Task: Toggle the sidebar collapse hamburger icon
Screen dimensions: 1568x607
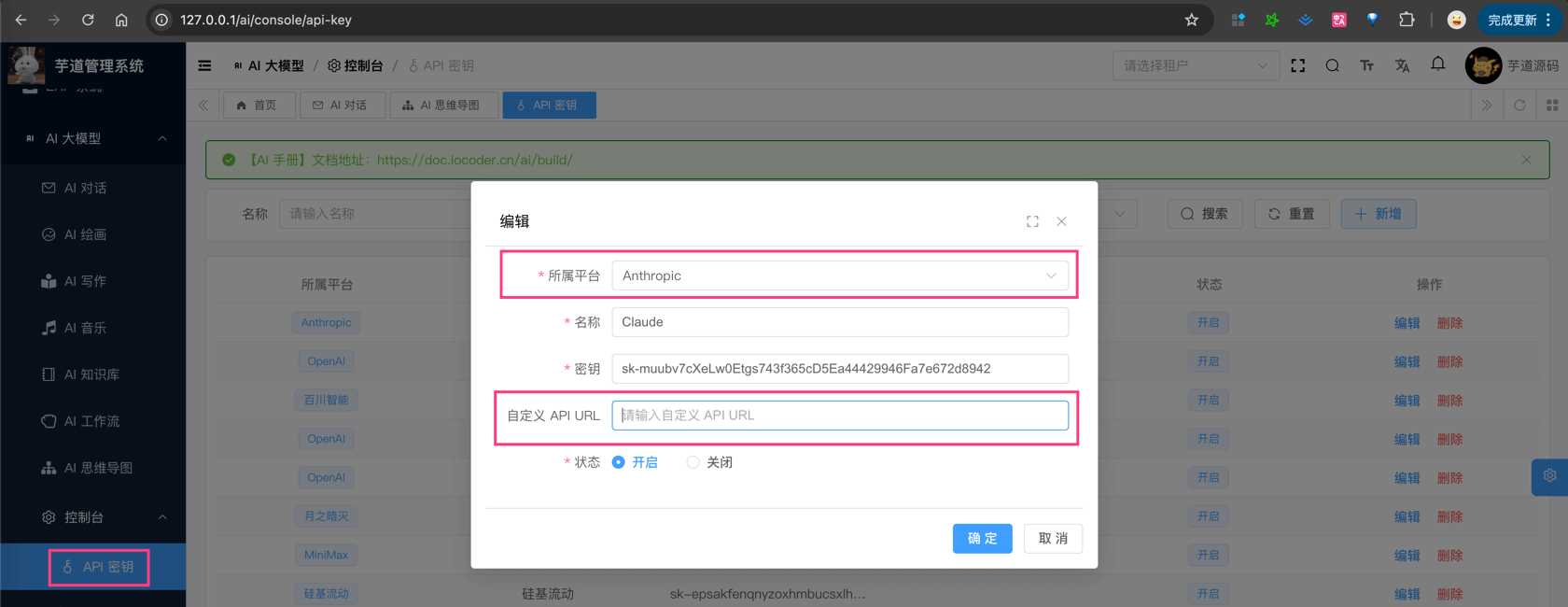Action: (x=204, y=65)
